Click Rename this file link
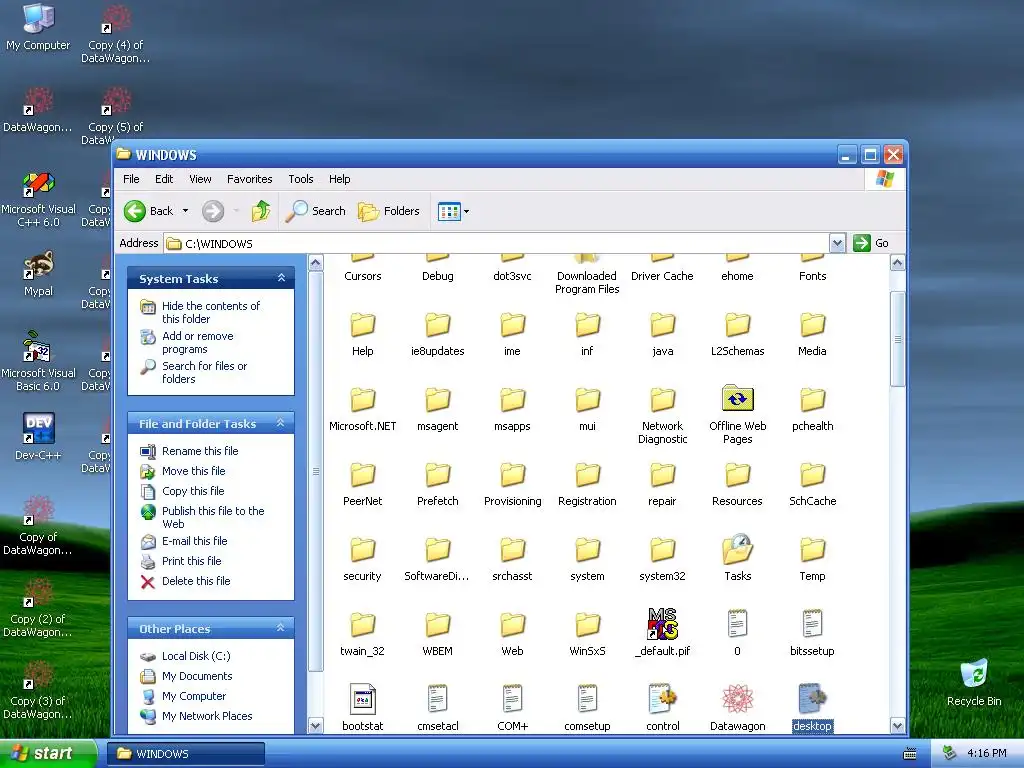 [x=200, y=451]
